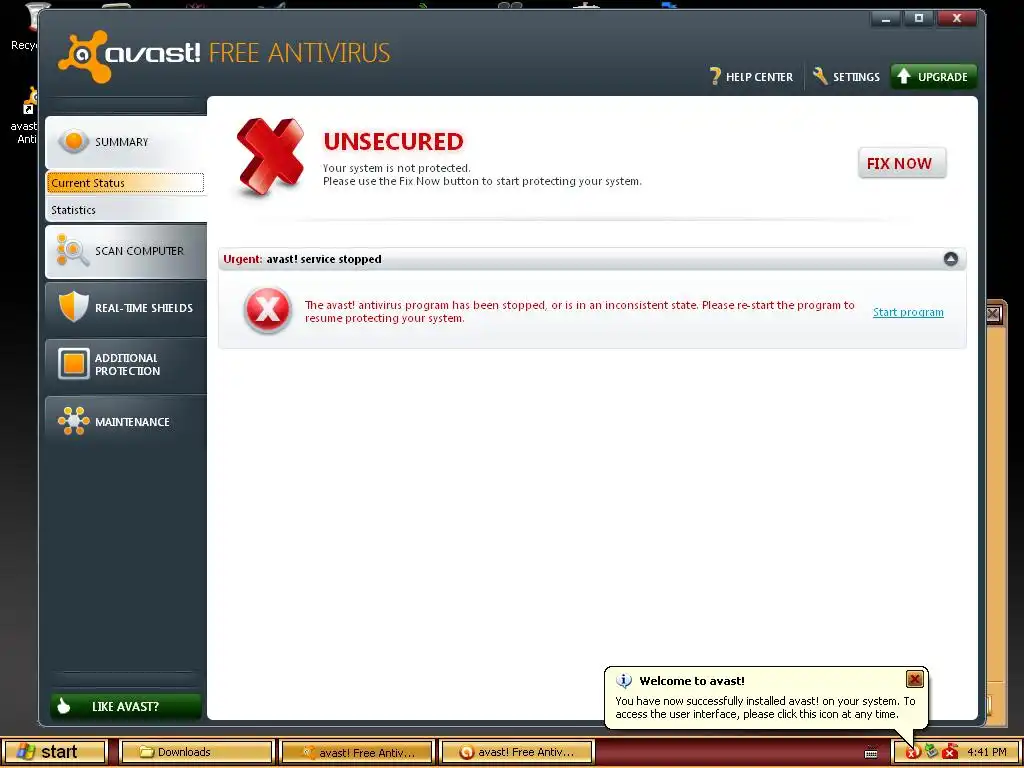Click the avast tray icon with the red X
The width and height of the screenshot is (1024, 768).
coord(912,752)
